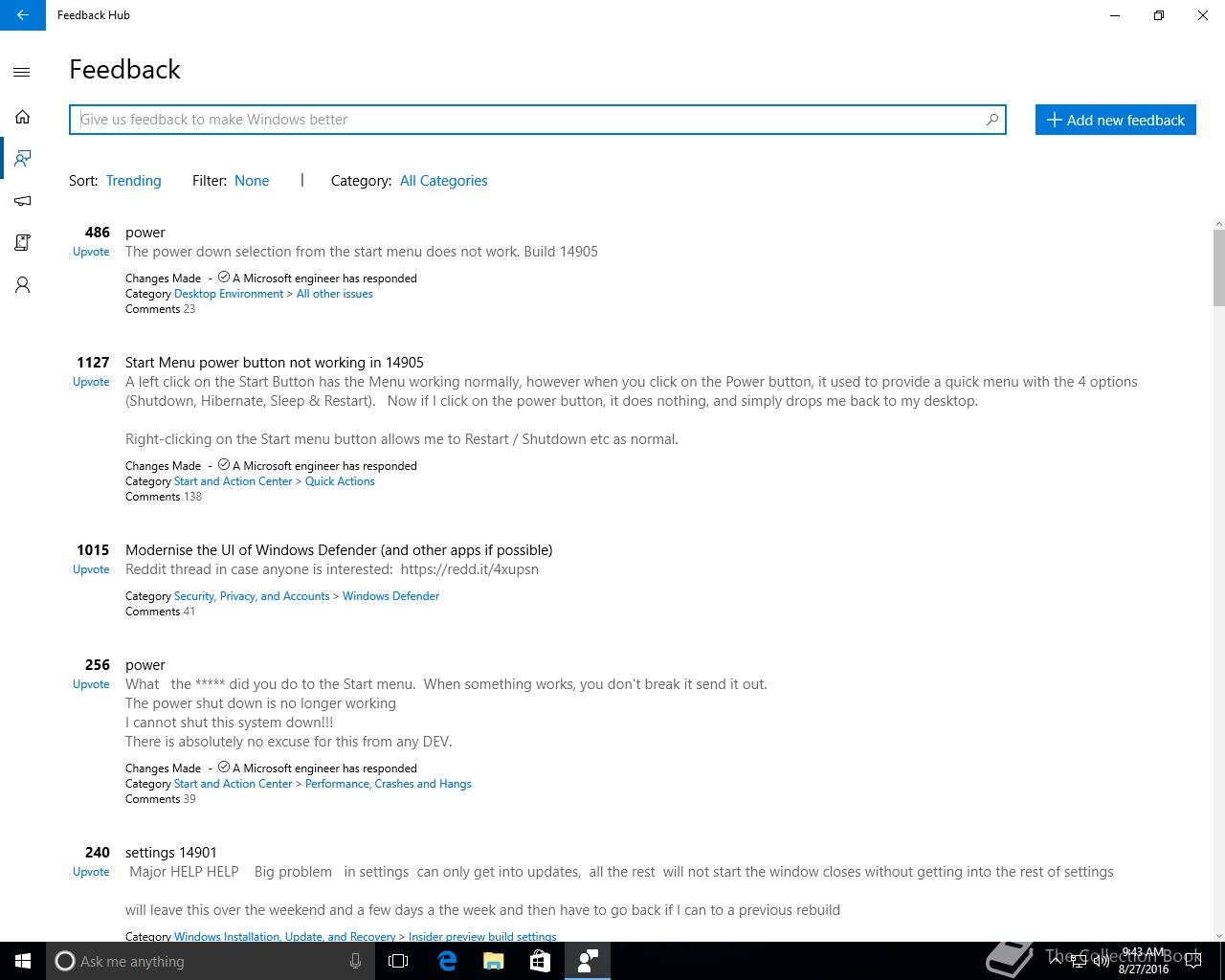Click 'Comments 138' text
1225x980 pixels.
tap(164, 497)
